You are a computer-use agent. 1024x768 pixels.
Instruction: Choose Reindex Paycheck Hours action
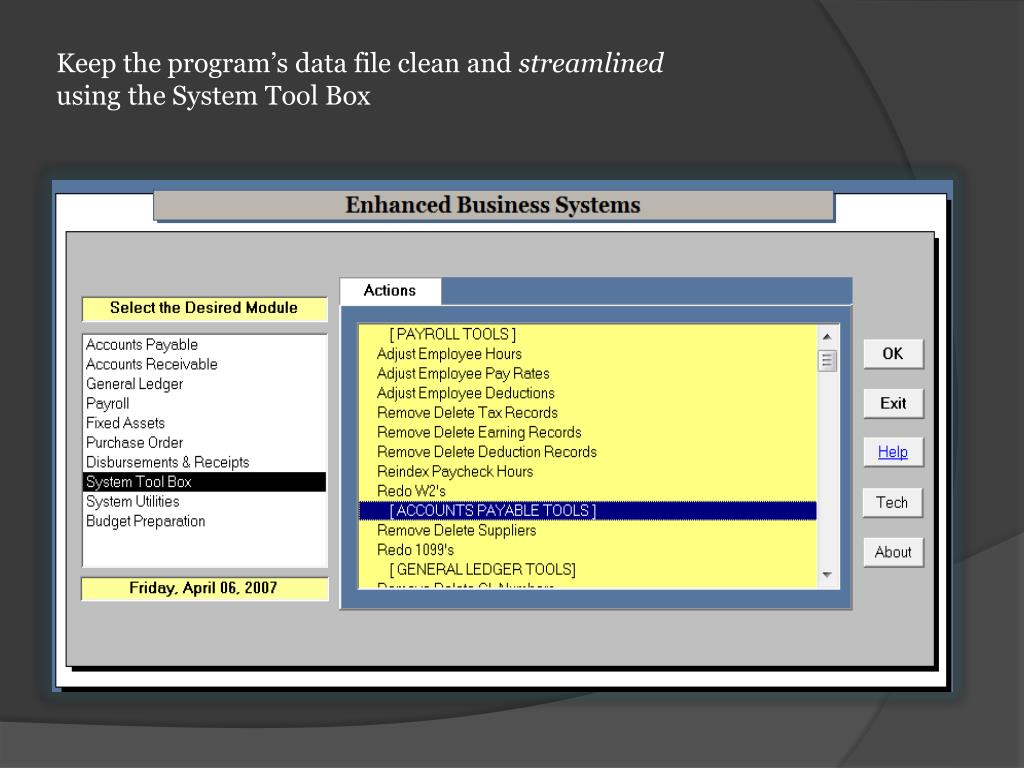588,472
